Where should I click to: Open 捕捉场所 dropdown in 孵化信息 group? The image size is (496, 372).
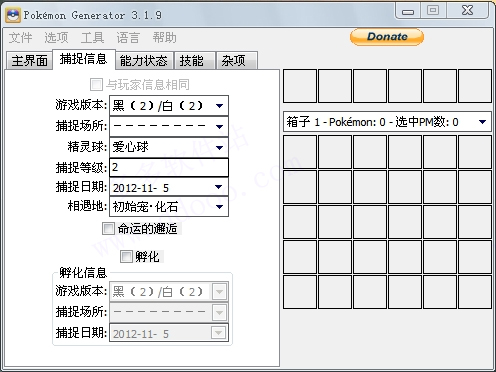click(x=169, y=312)
